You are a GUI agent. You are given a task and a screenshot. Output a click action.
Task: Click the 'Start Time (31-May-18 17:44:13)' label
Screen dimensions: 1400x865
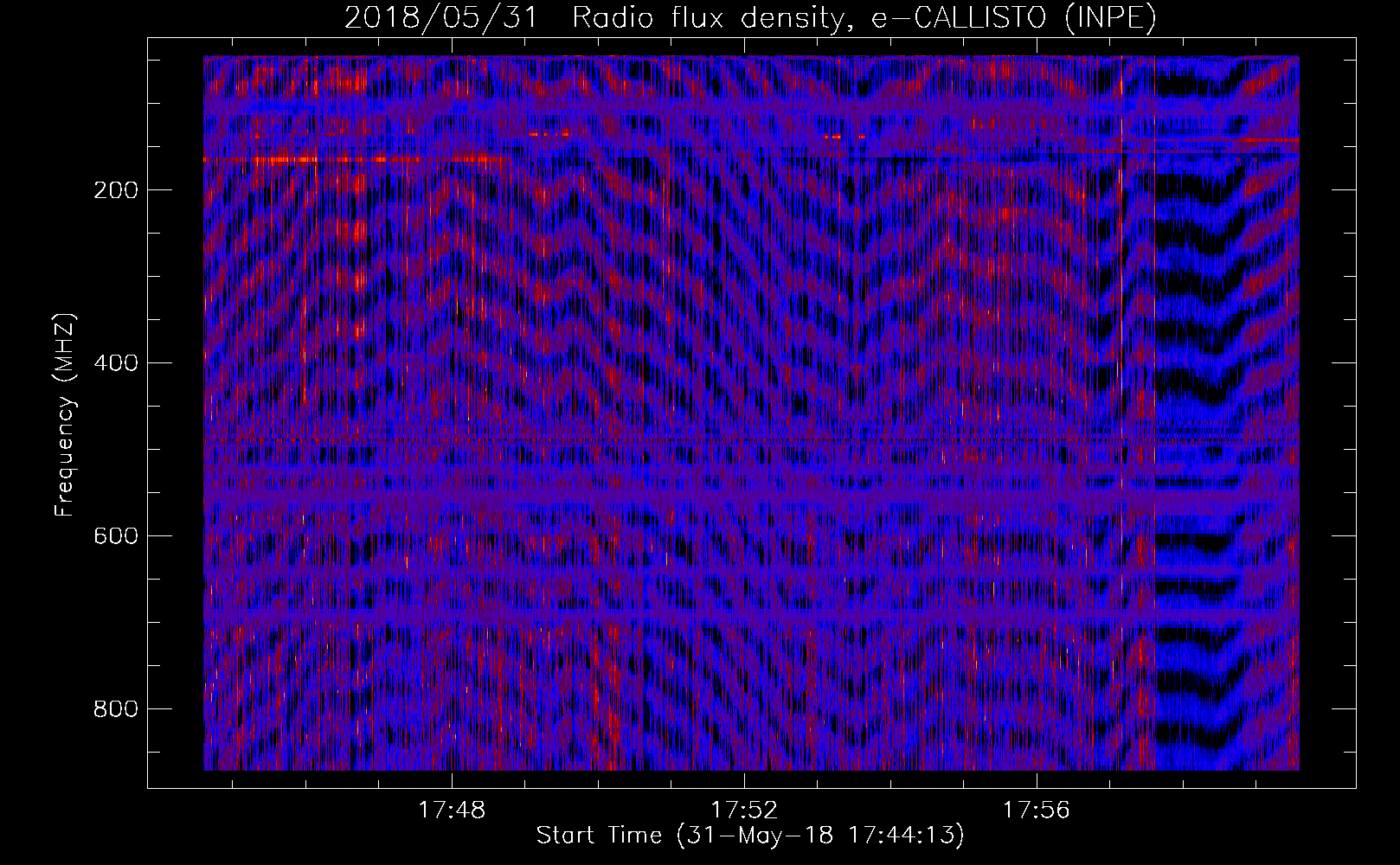750,836
